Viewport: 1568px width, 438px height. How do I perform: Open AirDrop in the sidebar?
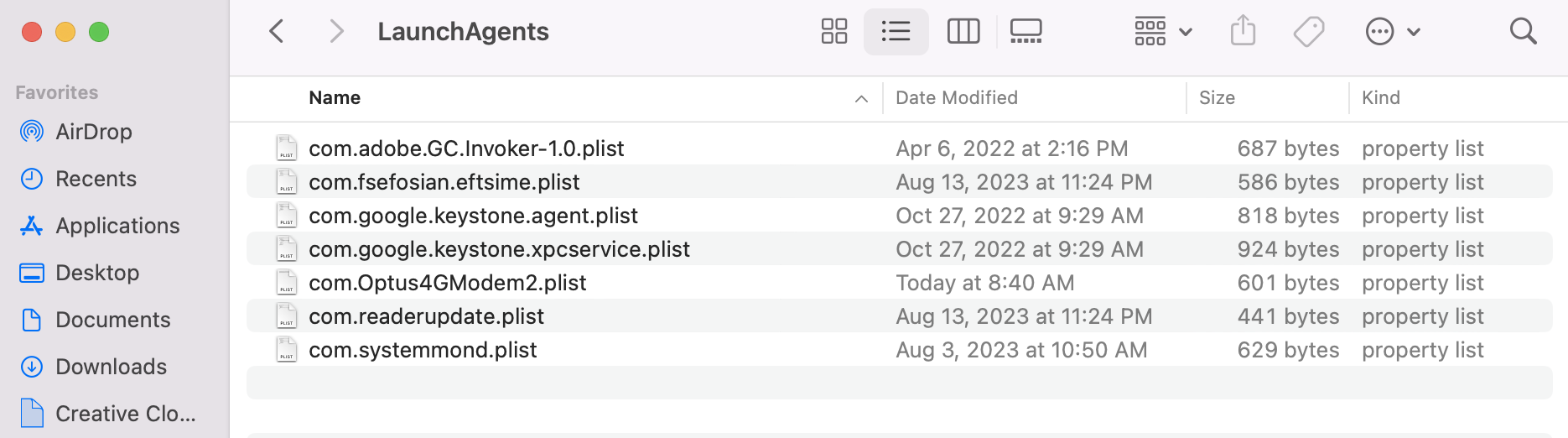(x=93, y=132)
